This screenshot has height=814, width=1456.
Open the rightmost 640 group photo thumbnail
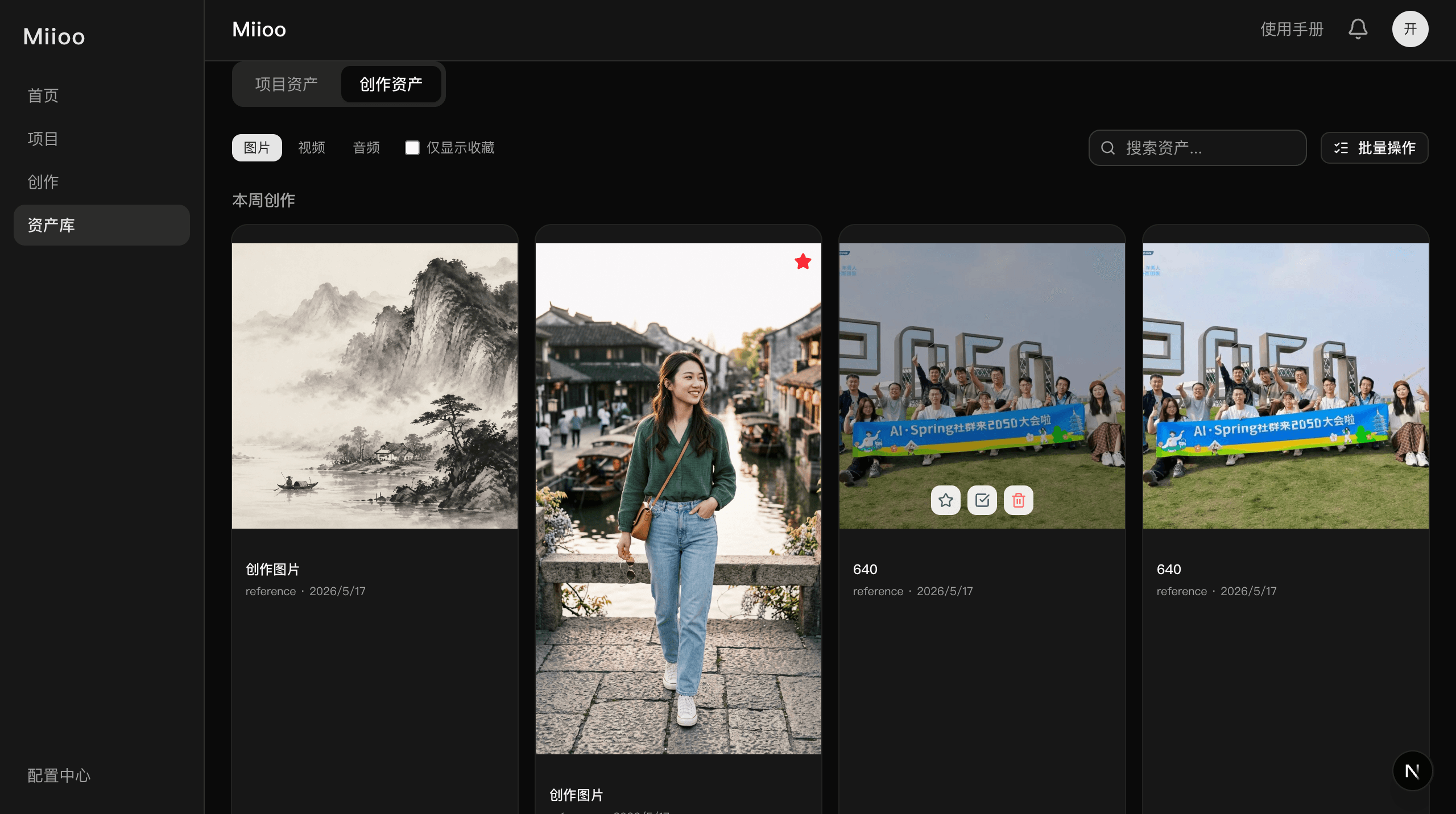(x=1285, y=386)
